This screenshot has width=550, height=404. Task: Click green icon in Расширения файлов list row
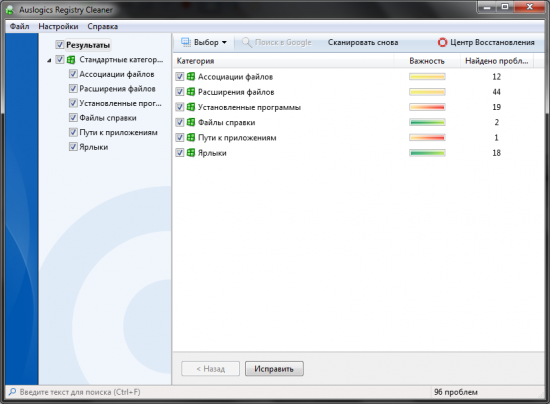[x=191, y=92]
